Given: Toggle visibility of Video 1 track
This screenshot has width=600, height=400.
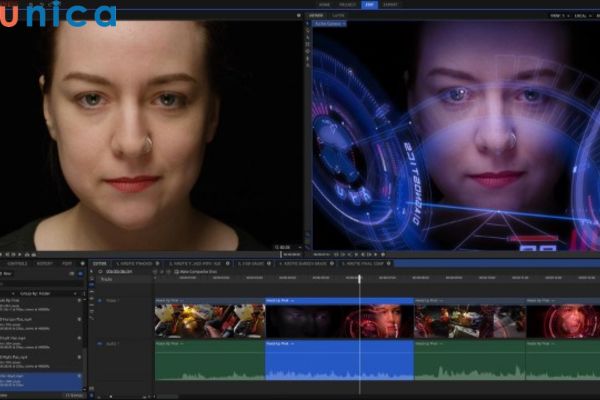Looking at the screenshot, I should (x=101, y=300).
